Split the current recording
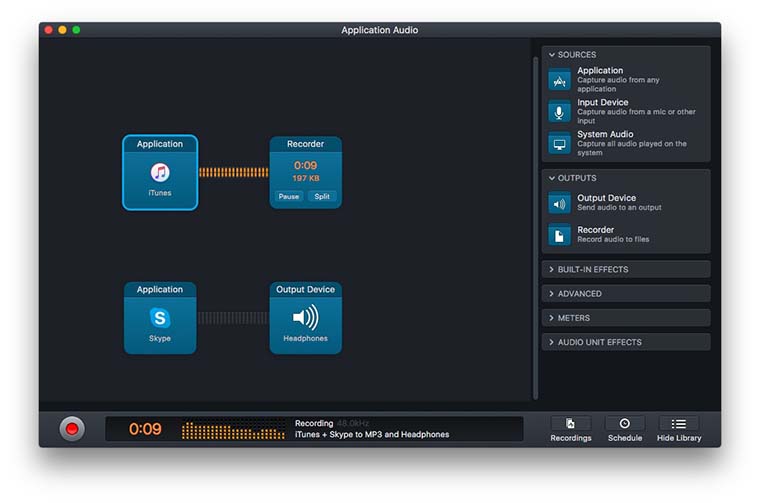The height and width of the screenshot is (503, 760). click(322, 197)
